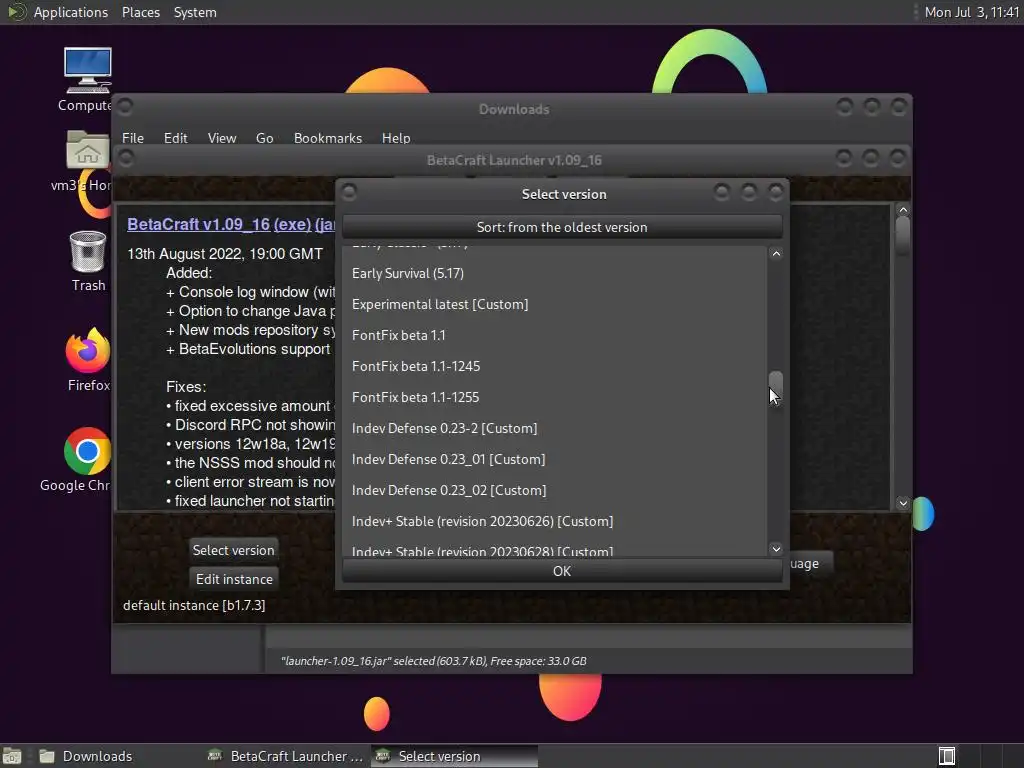Click Select version button in launcher
1024x768 pixels.
233,550
